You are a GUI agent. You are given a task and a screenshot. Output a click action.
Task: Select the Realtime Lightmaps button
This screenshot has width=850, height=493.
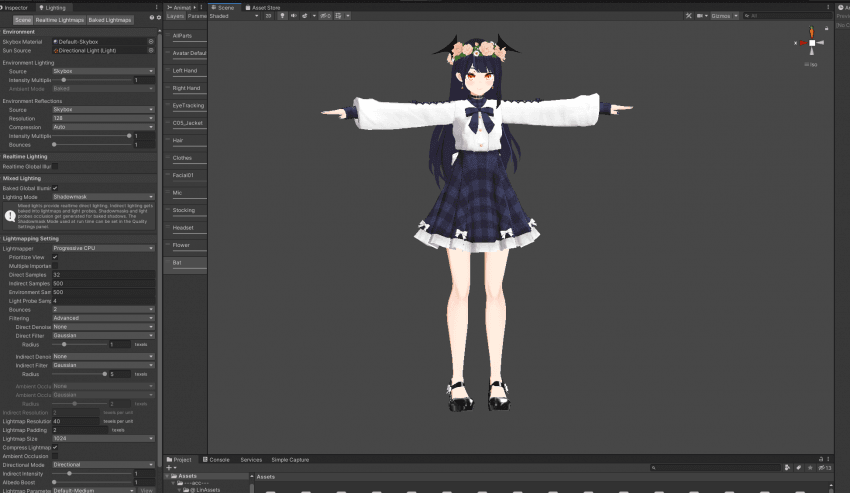[x=59, y=19]
